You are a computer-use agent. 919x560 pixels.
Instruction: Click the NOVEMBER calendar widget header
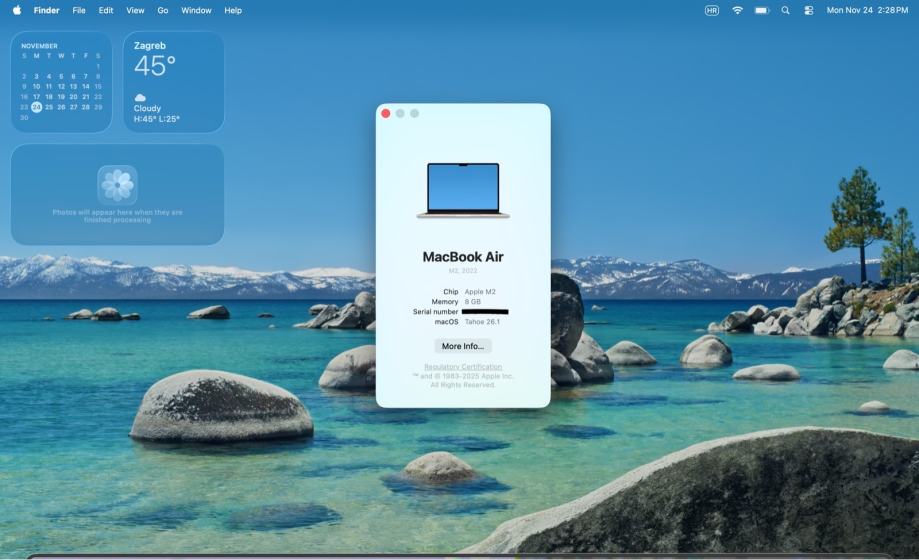(39, 46)
